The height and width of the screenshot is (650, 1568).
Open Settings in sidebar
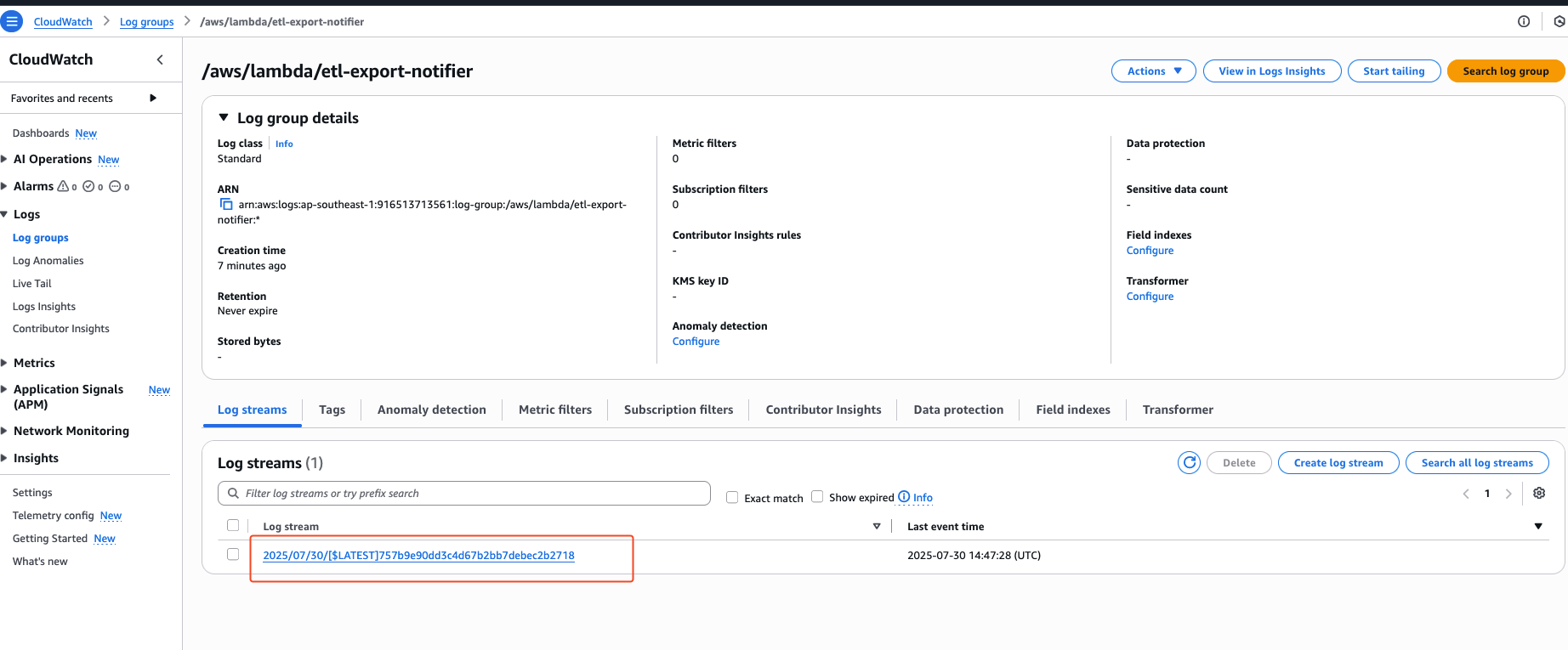[x=32, y=493]
